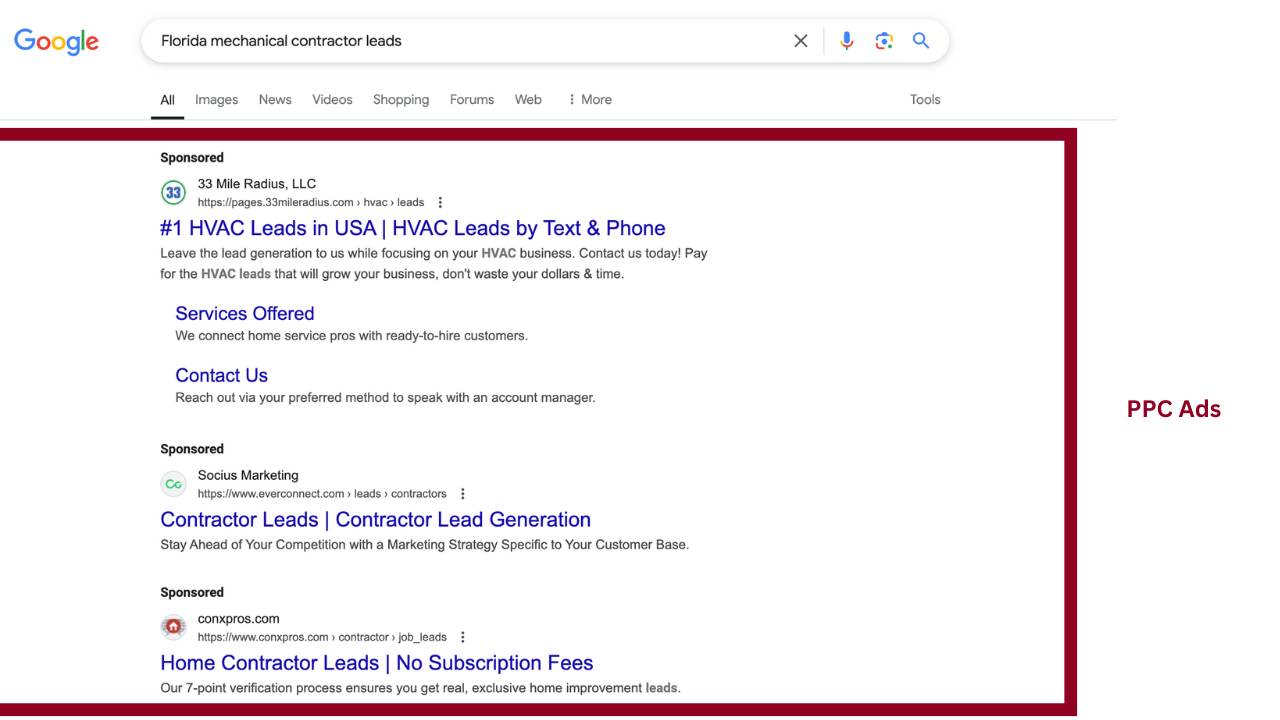The image size is (1280, 720).
Task: Open ad options dots for conxpros.com
Action: [462, 637]
